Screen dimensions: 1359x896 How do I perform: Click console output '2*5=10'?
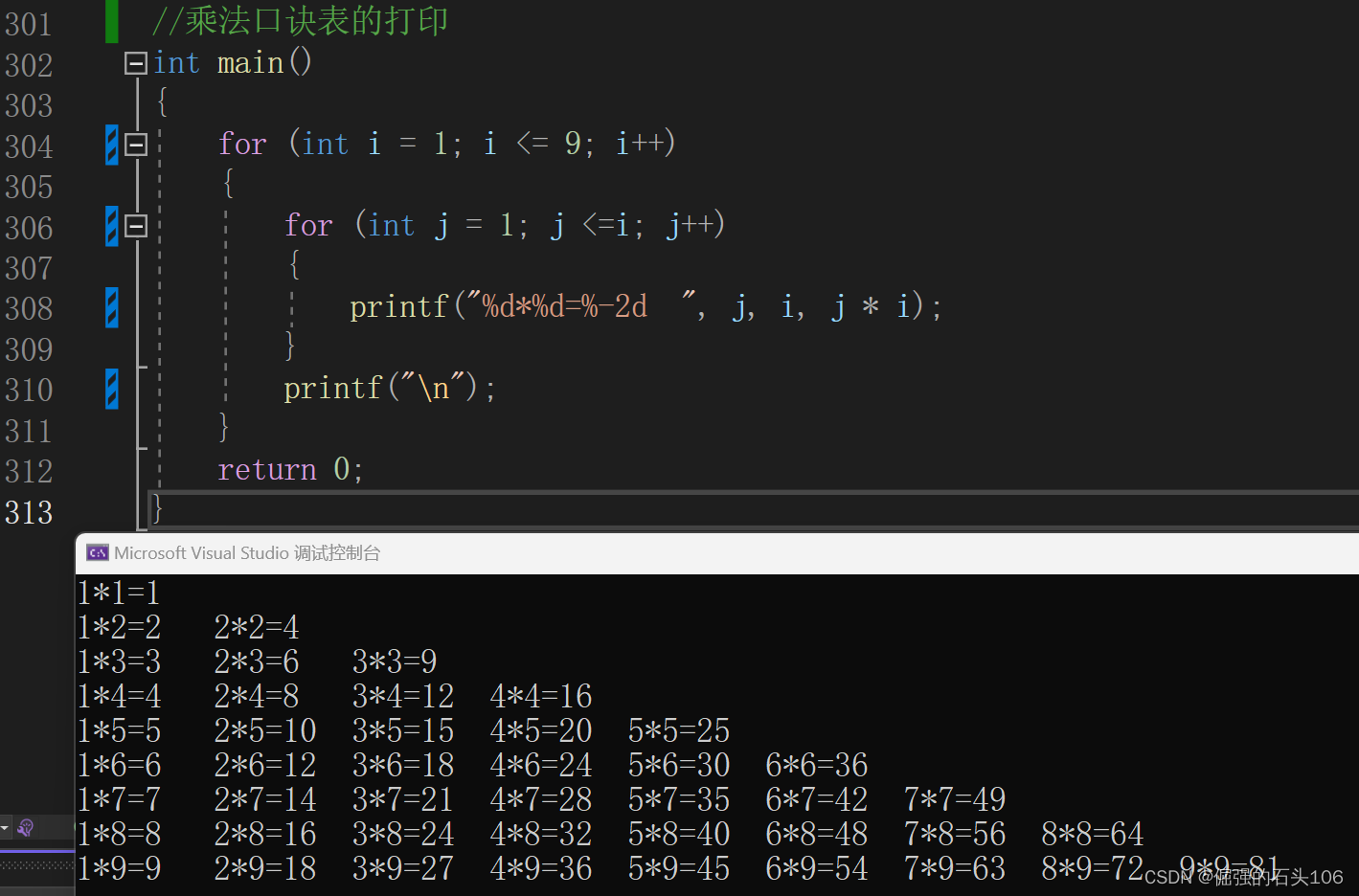coord(265,730)
